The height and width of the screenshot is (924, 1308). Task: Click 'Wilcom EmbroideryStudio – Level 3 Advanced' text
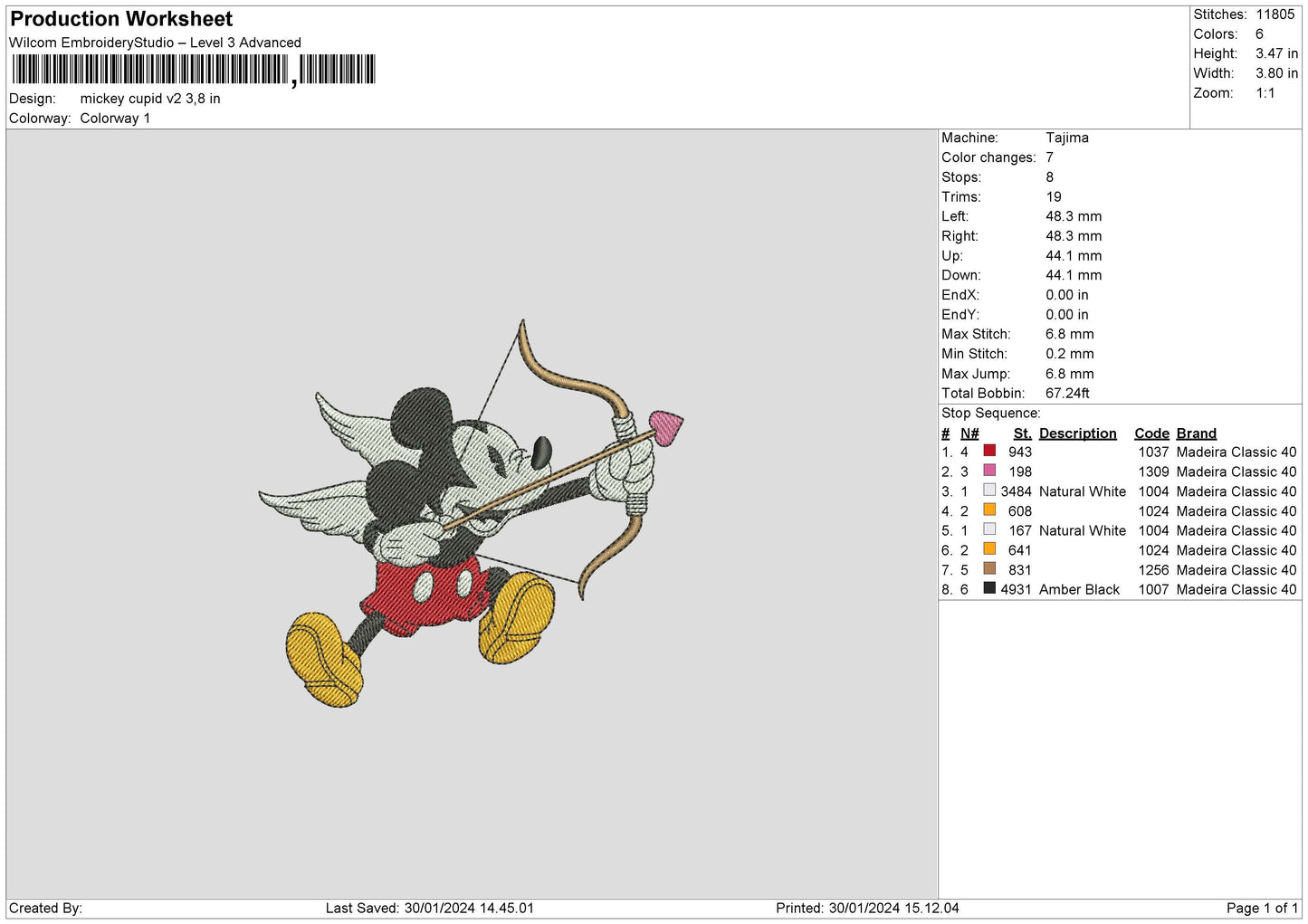pos(155,43)
